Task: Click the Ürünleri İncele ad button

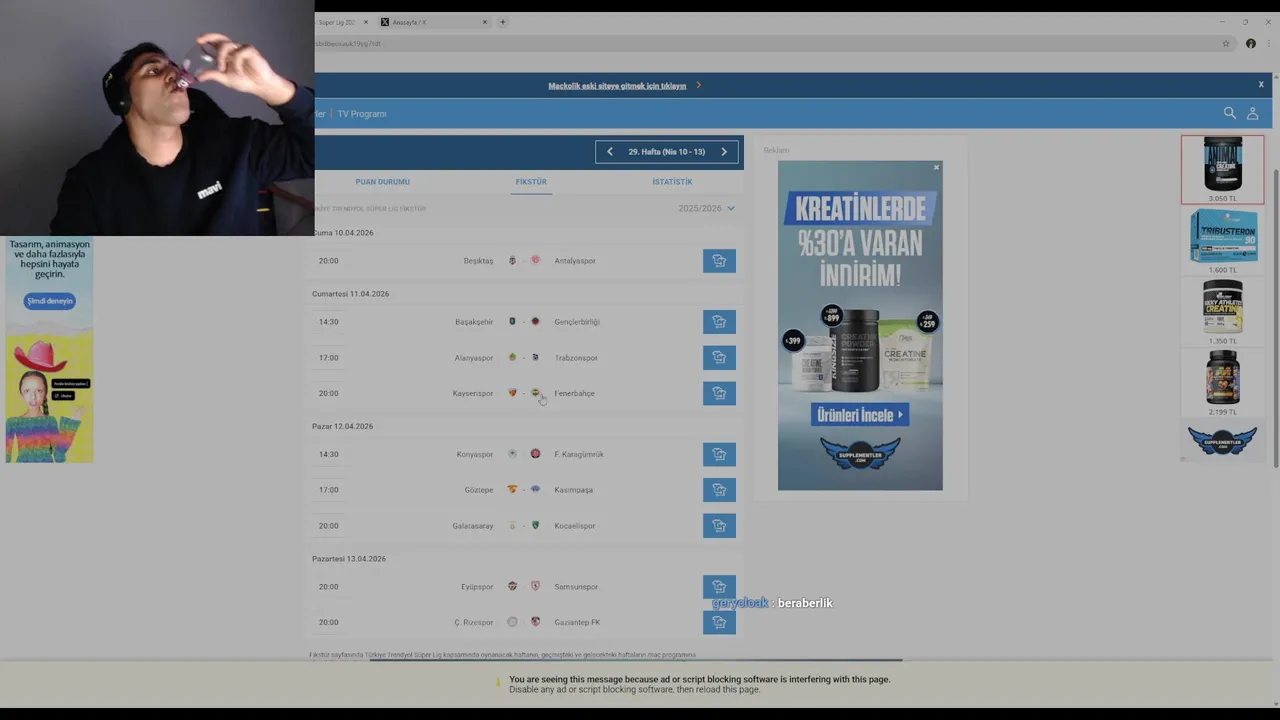Action: point(860,415)
